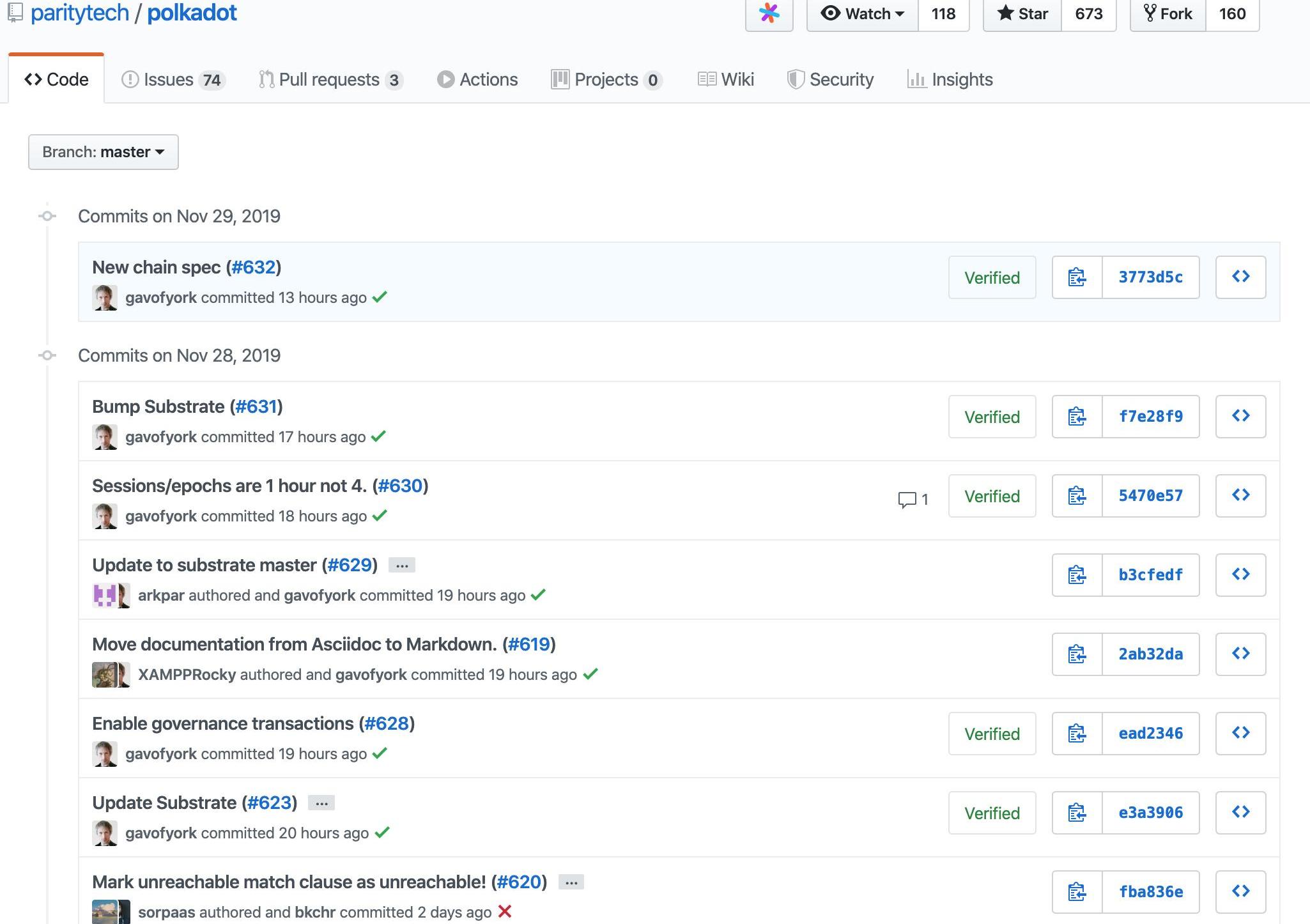Browse repository at commit 5470e57
1310x924 pixels.
(x=1240, y=496)
